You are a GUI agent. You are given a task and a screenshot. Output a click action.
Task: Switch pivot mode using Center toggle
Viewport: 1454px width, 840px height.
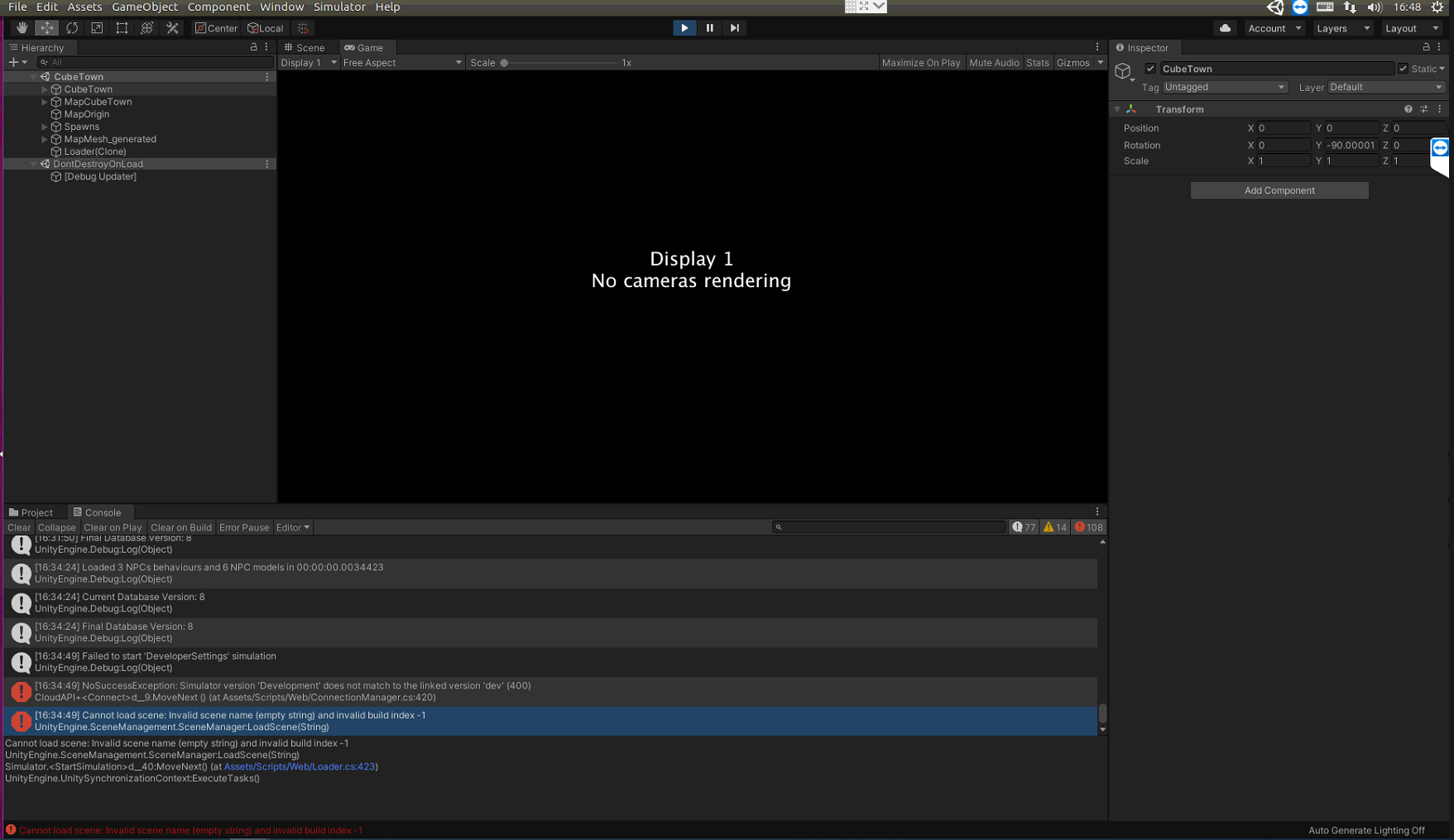coord(215,27)
